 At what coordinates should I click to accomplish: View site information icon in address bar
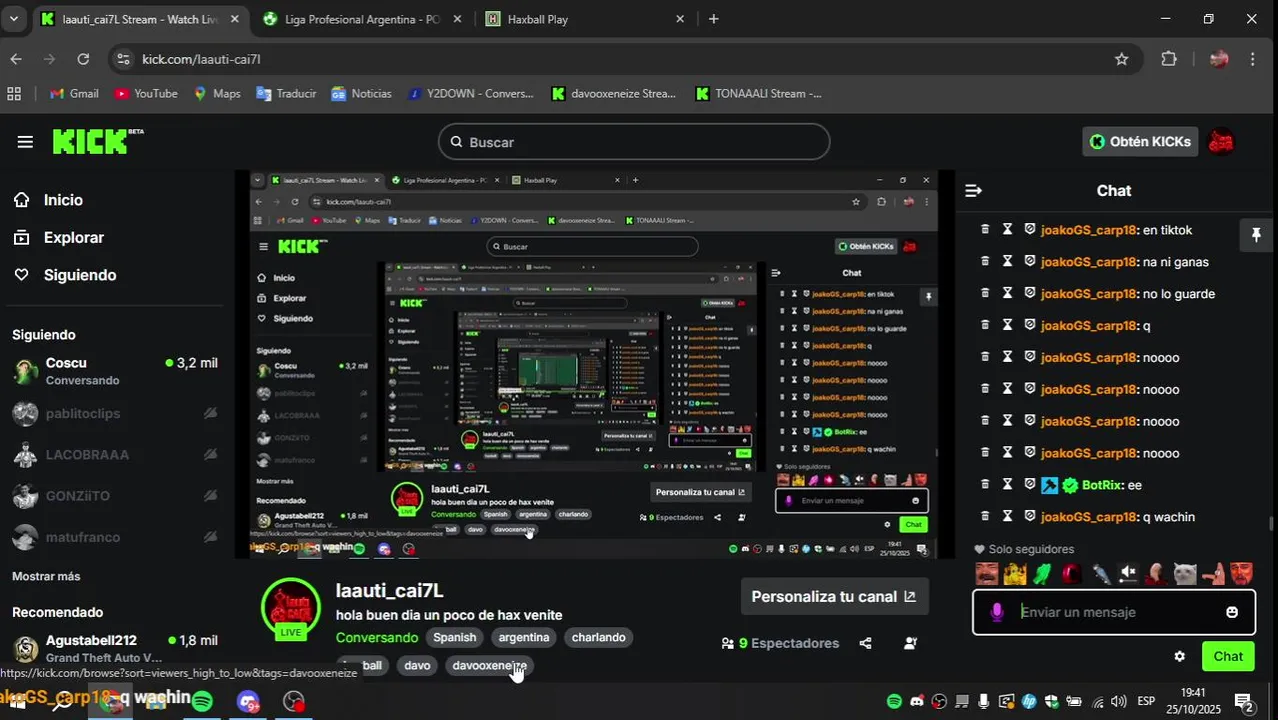tap(123, 59)
